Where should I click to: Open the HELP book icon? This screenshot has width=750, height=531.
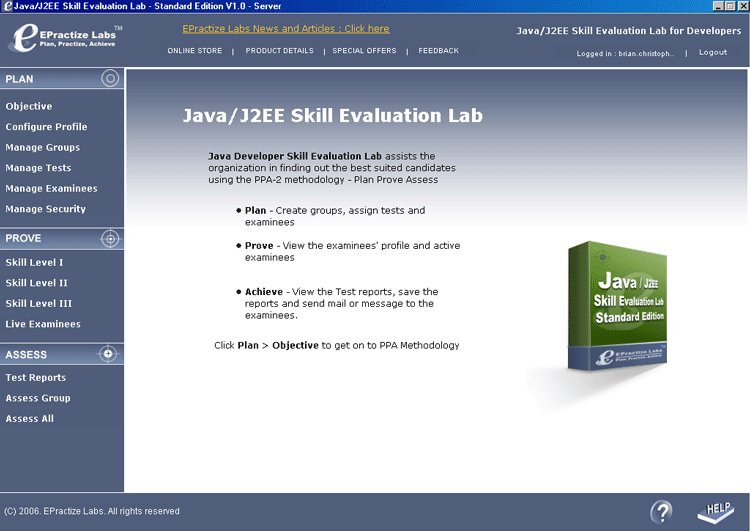point(716,512)
